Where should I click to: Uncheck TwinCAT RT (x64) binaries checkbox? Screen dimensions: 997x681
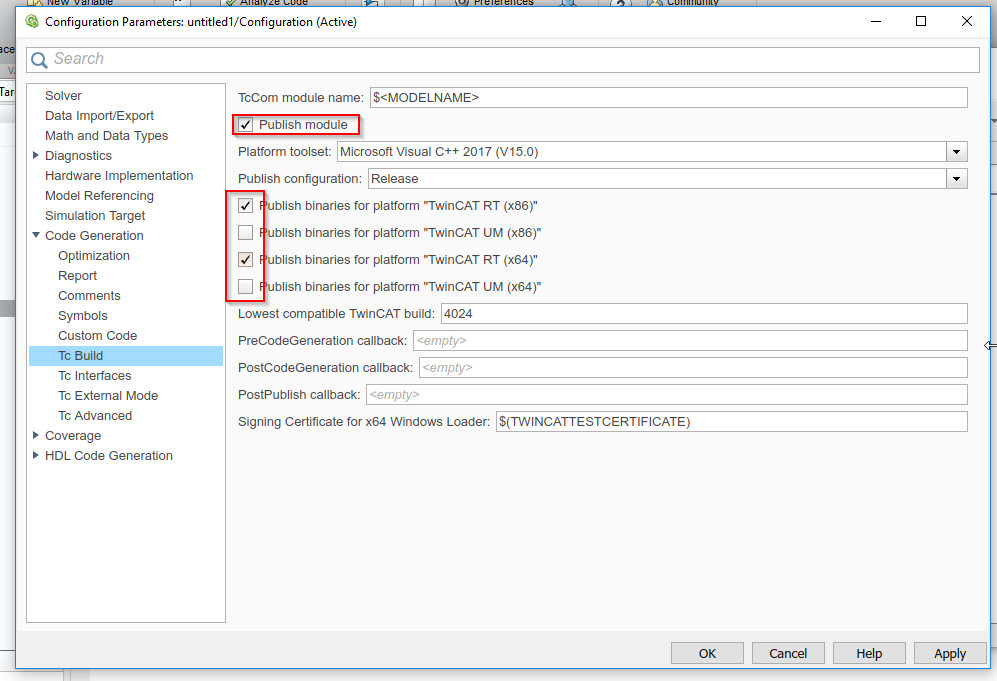pyautogui.click(x=245, y=259)
